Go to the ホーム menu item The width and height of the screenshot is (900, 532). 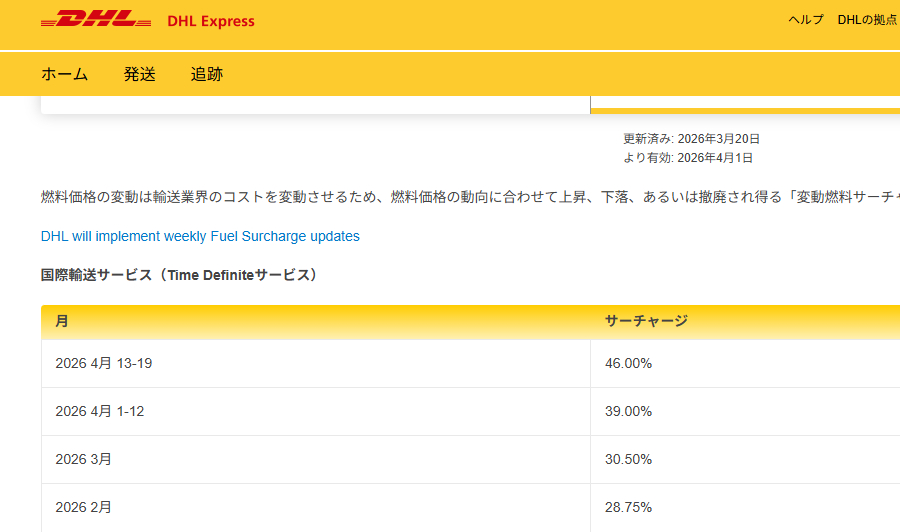tap(64, 74)
